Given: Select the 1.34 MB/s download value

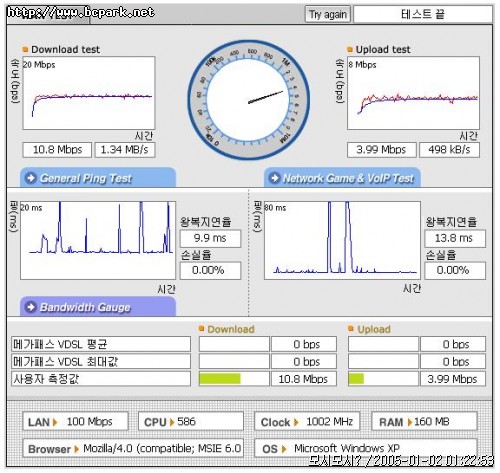Looking at the screenshot, I should tap(125, 150).
